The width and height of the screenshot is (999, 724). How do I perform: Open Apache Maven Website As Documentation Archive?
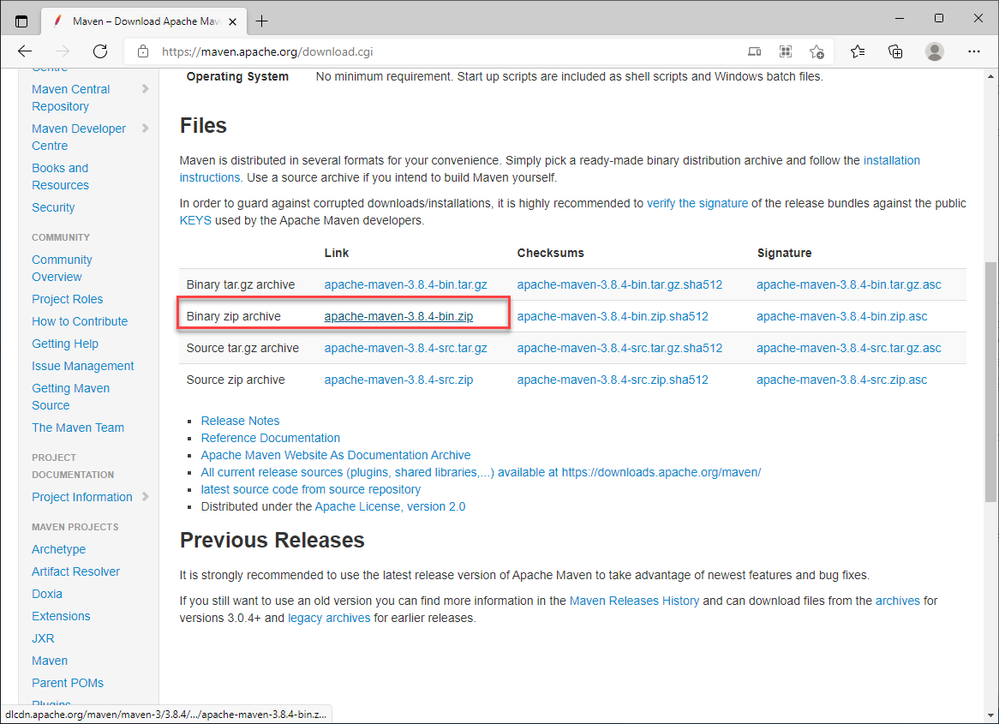pyautogui.click(x=335, y=455)
